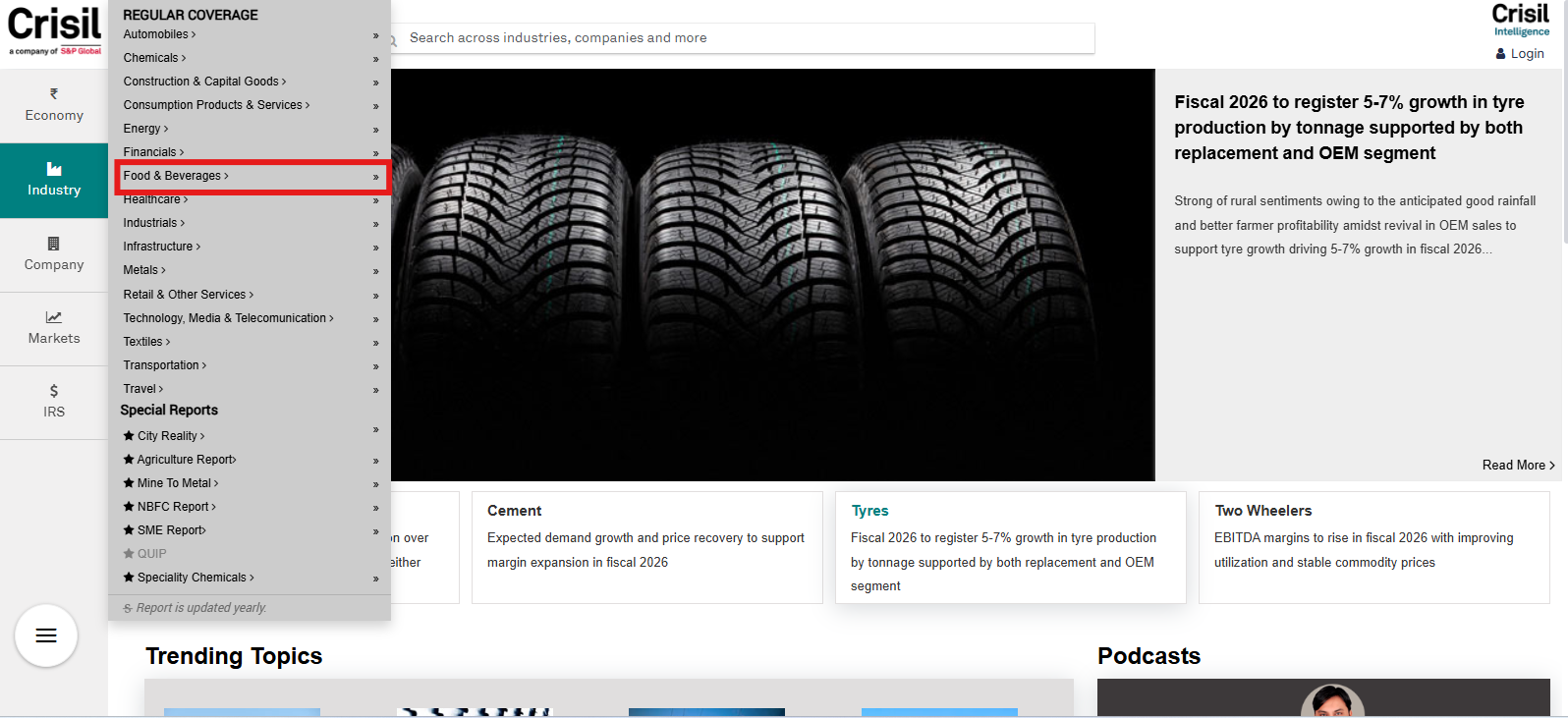Image resolution: width=1568 pixels, height=718 pixels.
Task: Click Read More on tyre article
Action: (x=1517, y=466)
